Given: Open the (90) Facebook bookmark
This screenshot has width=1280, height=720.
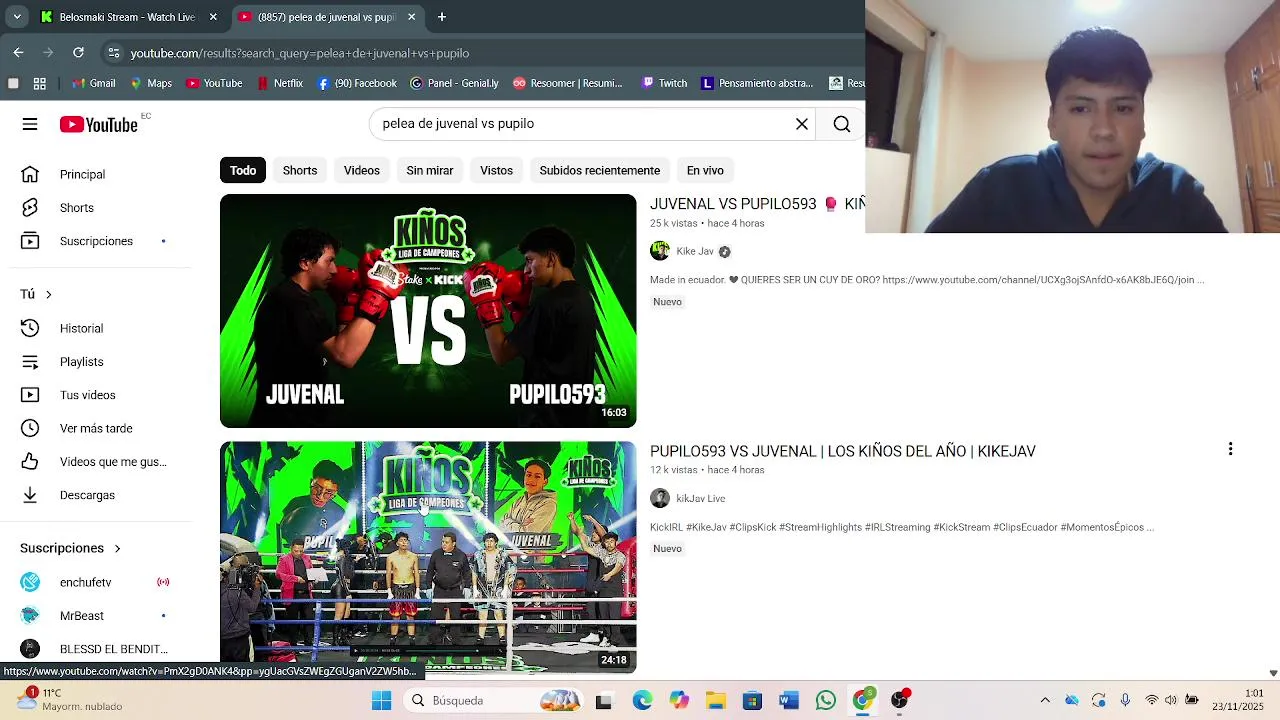Looking at the screenshot, I should tap(357, 83).
